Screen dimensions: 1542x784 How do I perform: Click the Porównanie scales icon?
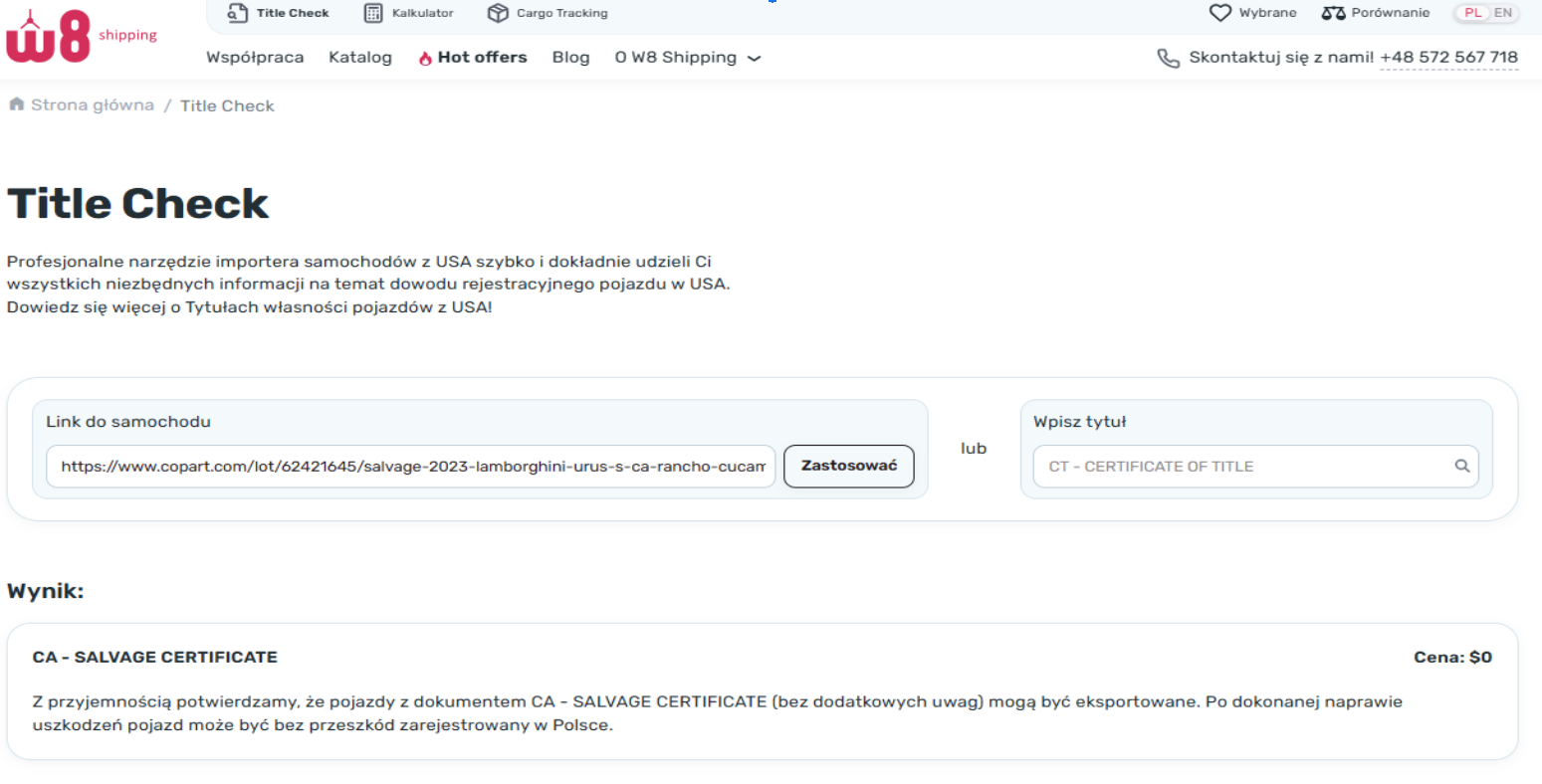[x=1333, y=13]
